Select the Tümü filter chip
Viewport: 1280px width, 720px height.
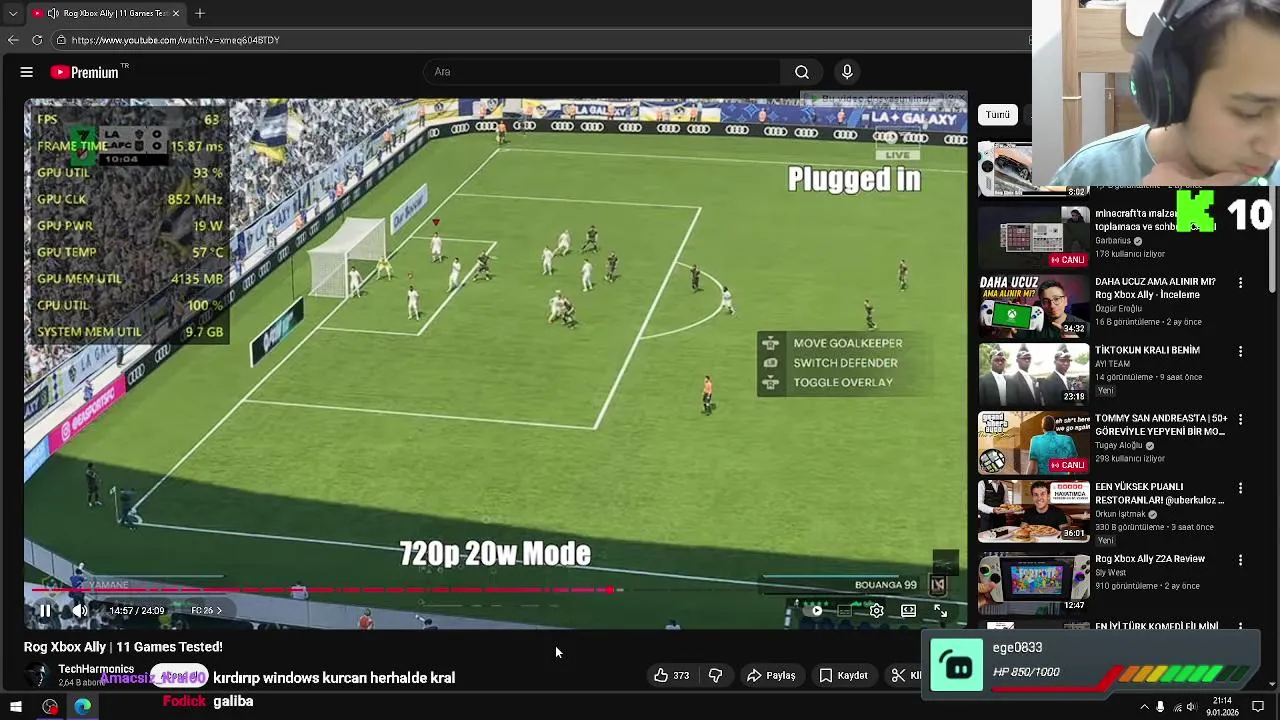click(x=998, y=115)
